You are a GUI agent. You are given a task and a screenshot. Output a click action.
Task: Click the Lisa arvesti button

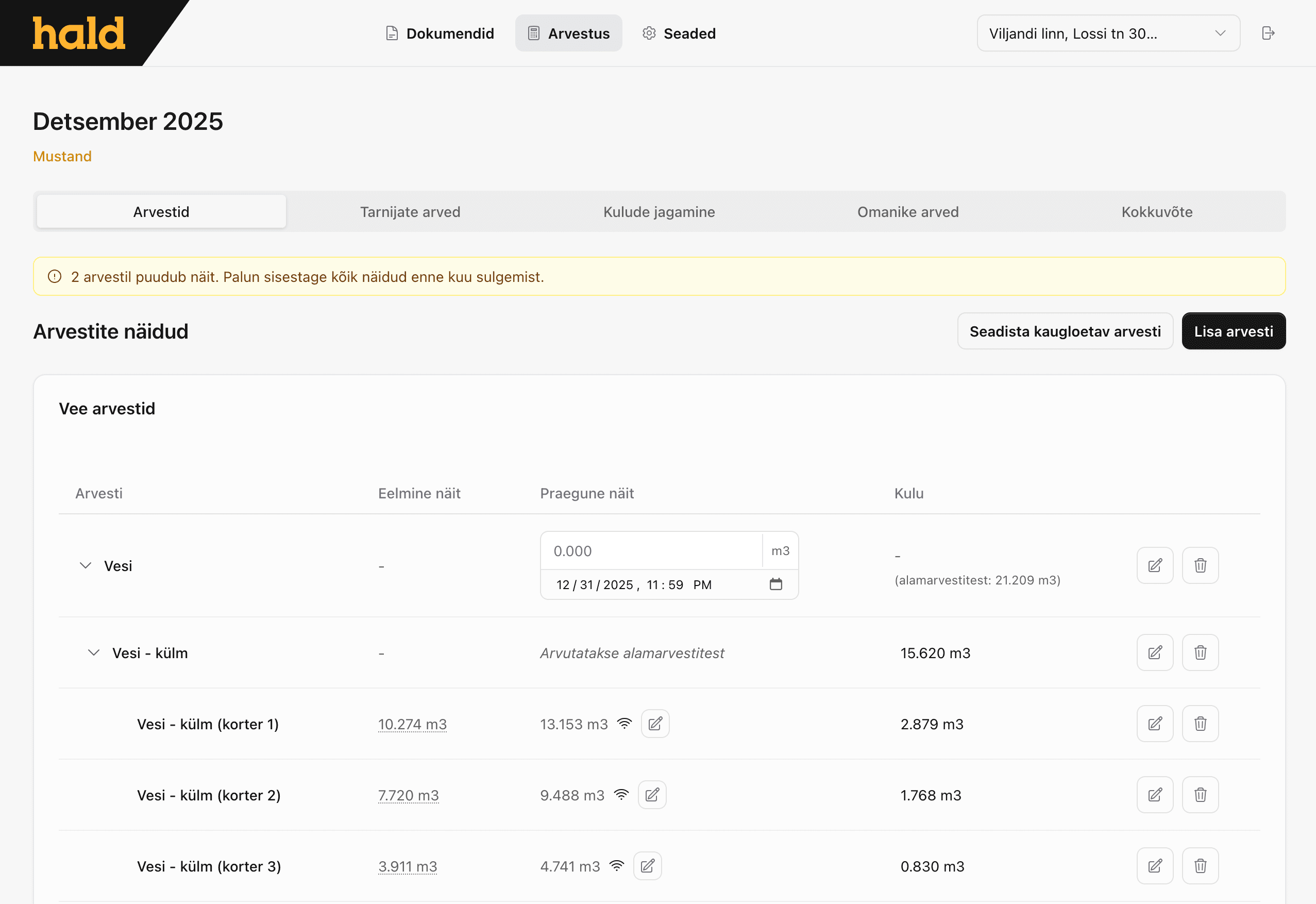click(x=1233, y=331)
